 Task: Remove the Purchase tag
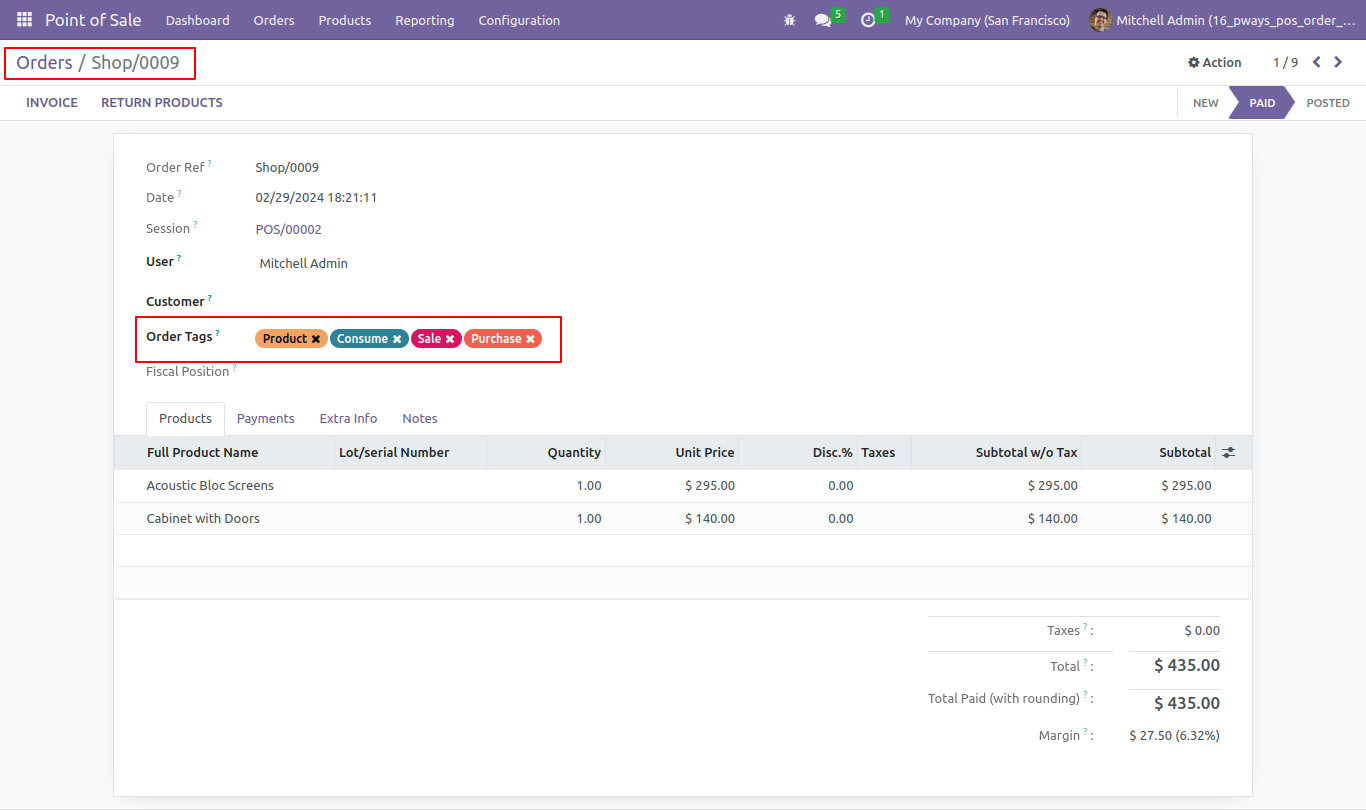(530, 339)
